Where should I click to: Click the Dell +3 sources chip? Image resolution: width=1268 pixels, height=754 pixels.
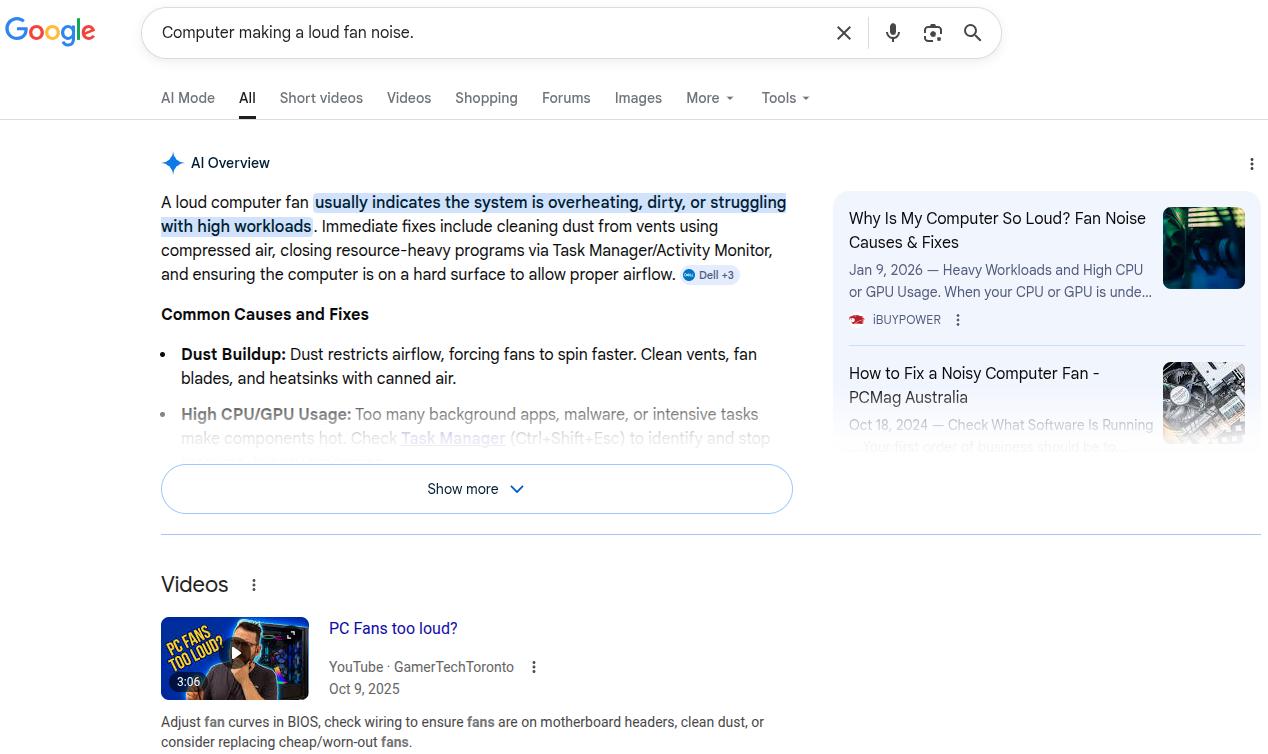point(709,274)
